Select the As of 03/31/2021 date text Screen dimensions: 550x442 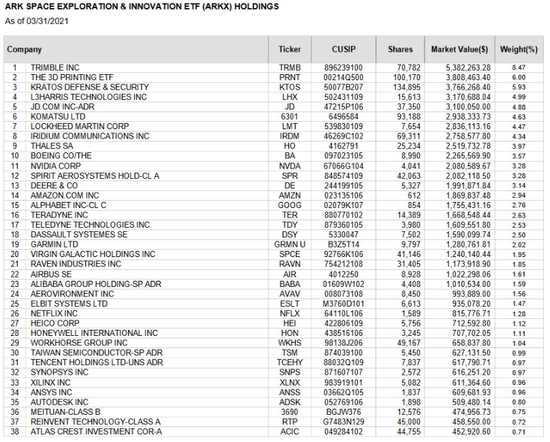point(36,21)
